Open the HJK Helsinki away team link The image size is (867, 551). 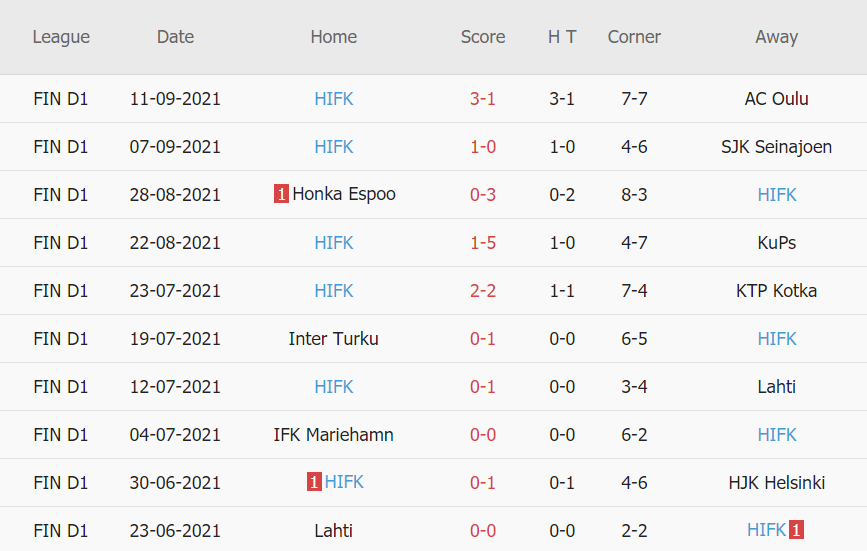(x=777, y=482)
